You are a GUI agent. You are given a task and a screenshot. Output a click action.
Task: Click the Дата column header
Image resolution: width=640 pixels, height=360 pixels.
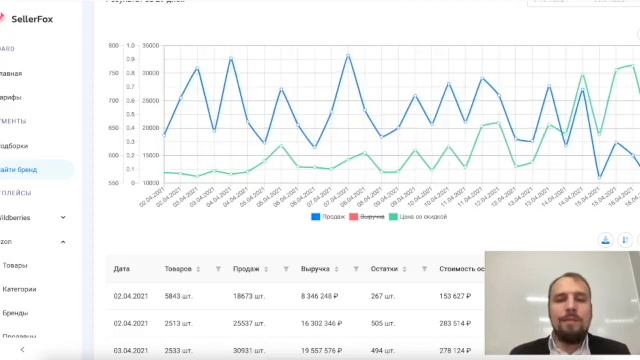tap(122, 269)
